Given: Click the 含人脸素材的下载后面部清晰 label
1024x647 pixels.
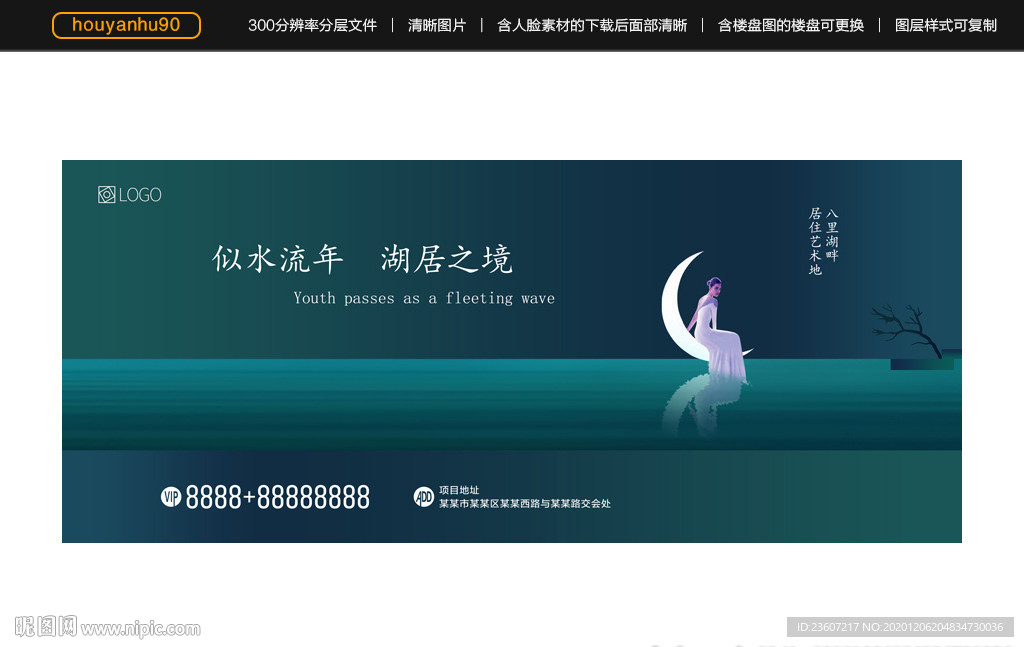Looking at the screenshot, I should [592, 25].
